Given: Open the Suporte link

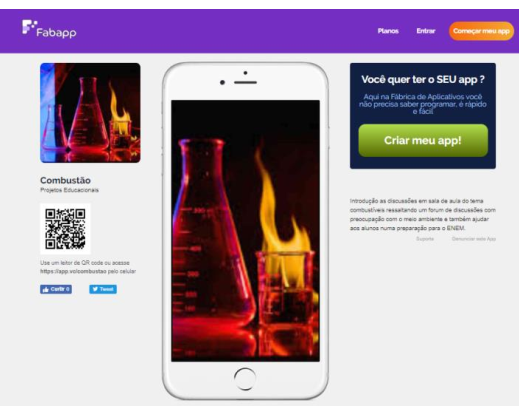Looking at the screenshot, I should pyautogui.click(x=425, y=239).
